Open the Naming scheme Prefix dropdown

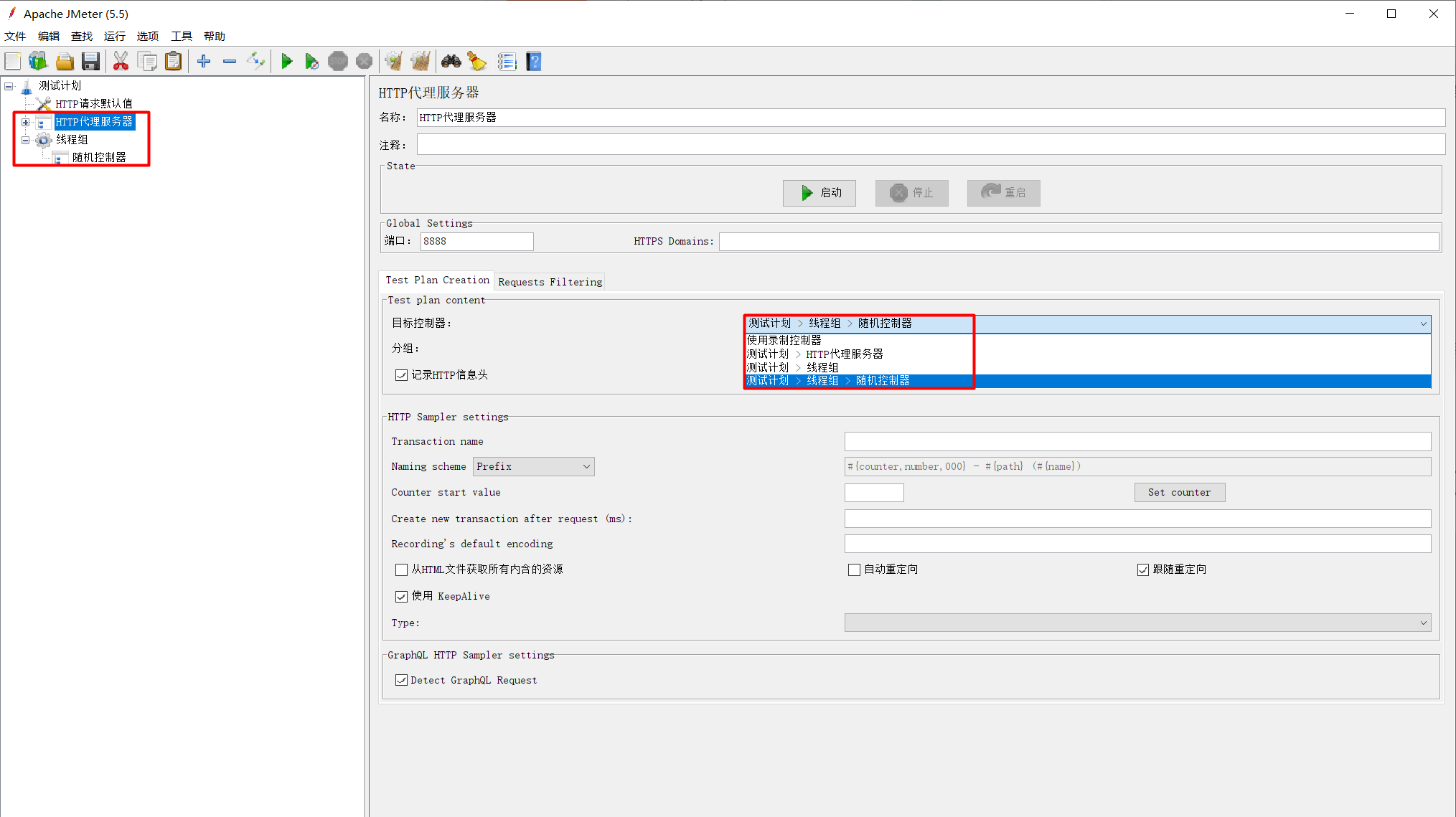click(534, 467)
